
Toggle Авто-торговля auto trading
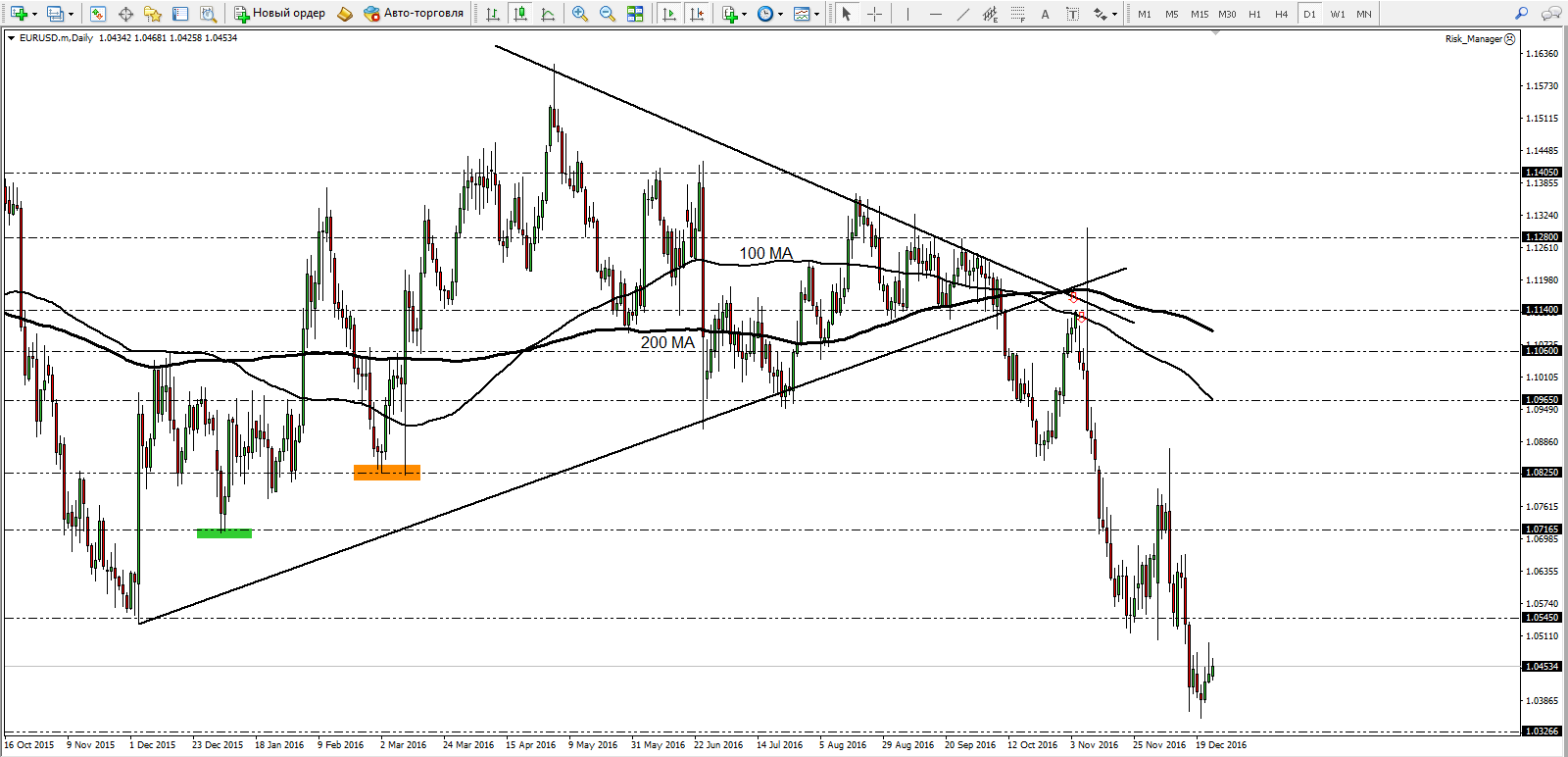(x=414, y=14)
